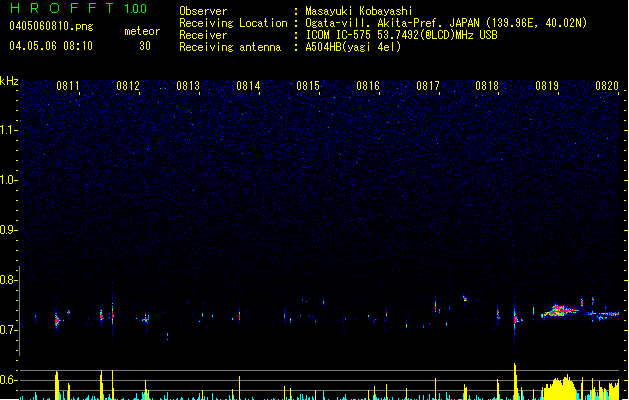Click A504HB(yagi 4el) antenna text
This screenshot has width=629, height=400.
pyautogui.click(x=353, y=47)
